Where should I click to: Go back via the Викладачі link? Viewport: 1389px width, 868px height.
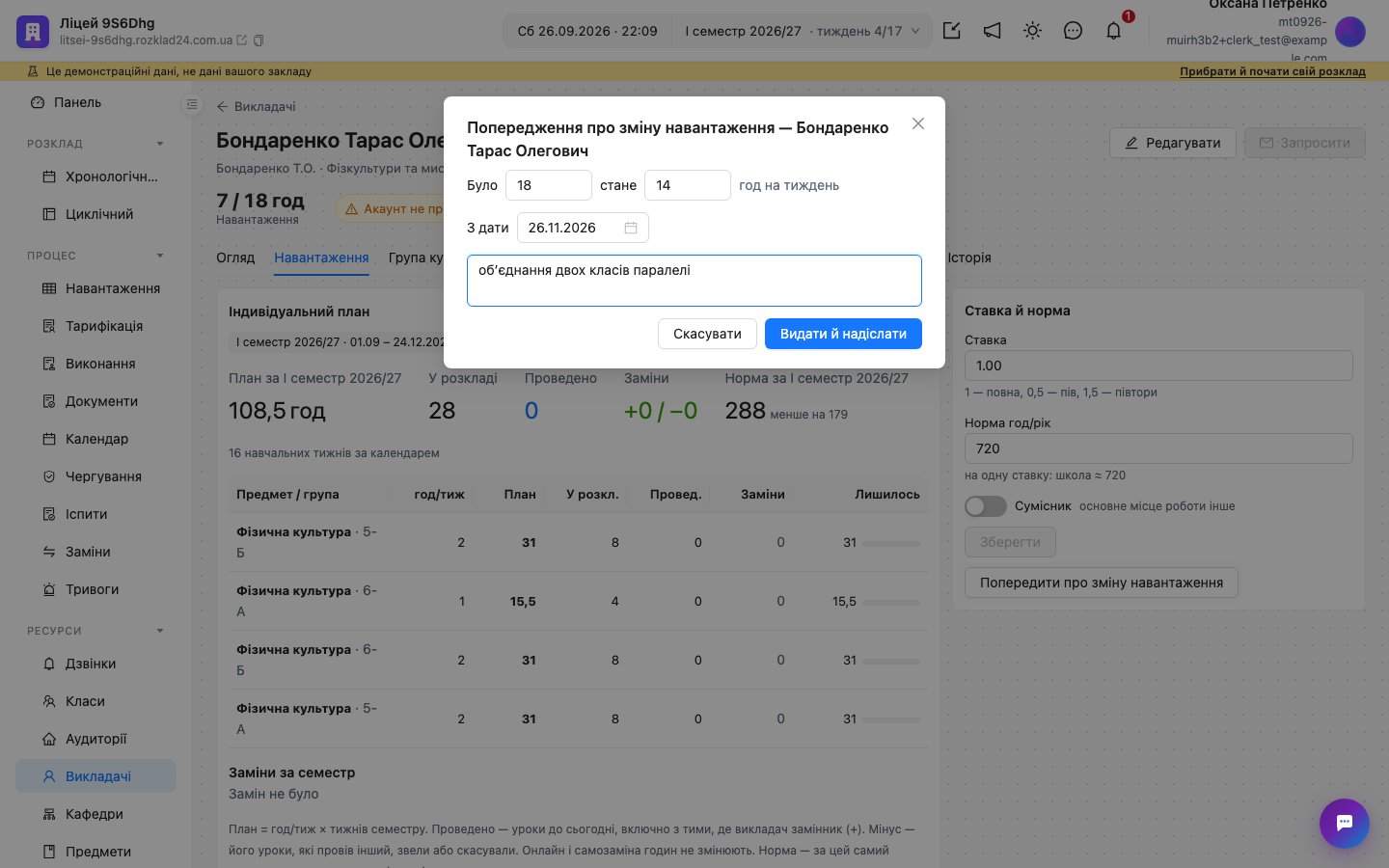tap(256, 106)
